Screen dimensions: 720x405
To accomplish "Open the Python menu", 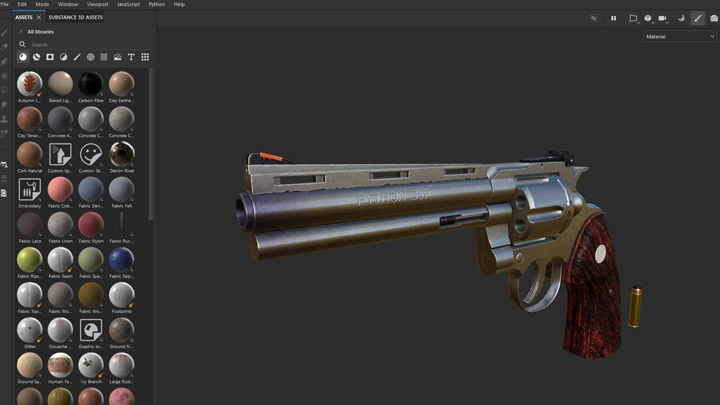I will (x=157, y=4).
